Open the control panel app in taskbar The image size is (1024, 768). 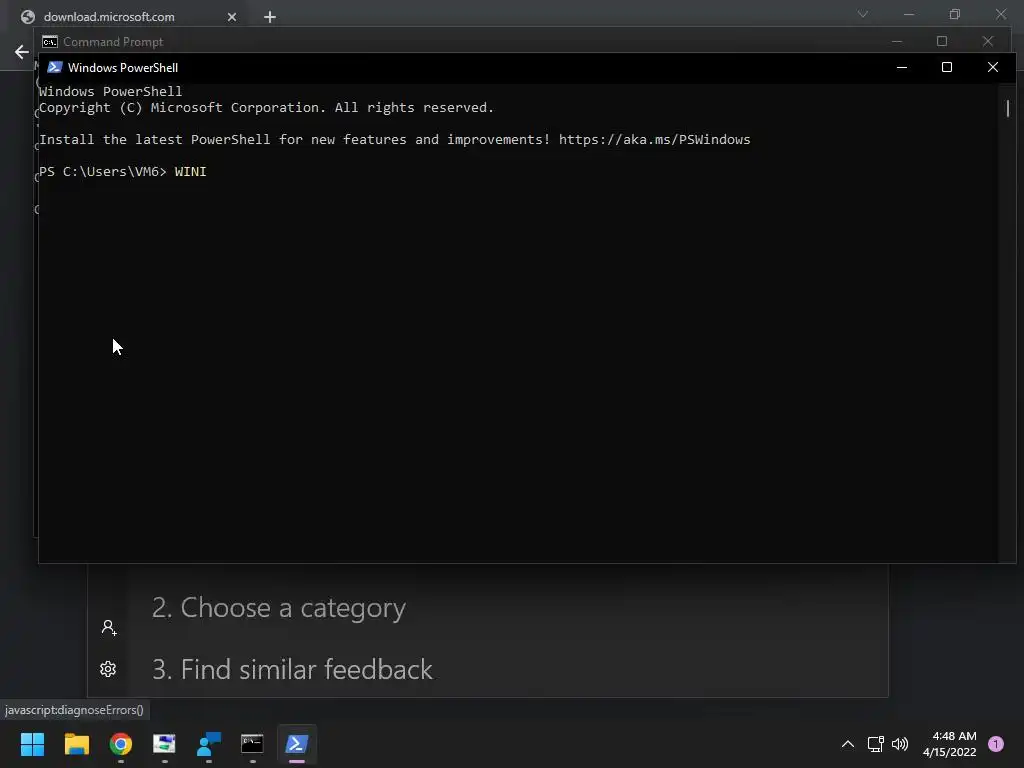tap(165, 744)
